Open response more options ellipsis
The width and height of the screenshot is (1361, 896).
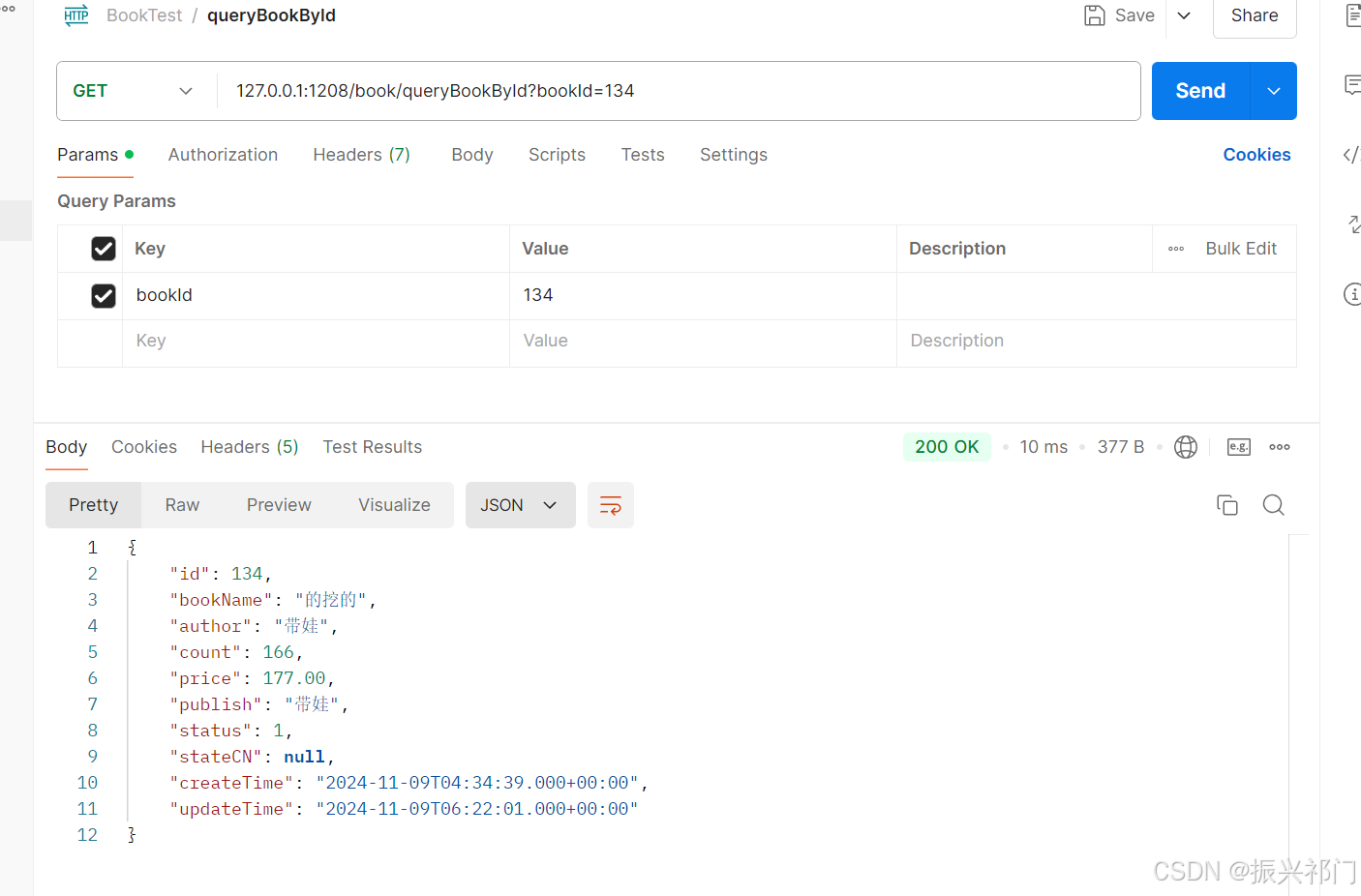click(x=1280, y=447)
